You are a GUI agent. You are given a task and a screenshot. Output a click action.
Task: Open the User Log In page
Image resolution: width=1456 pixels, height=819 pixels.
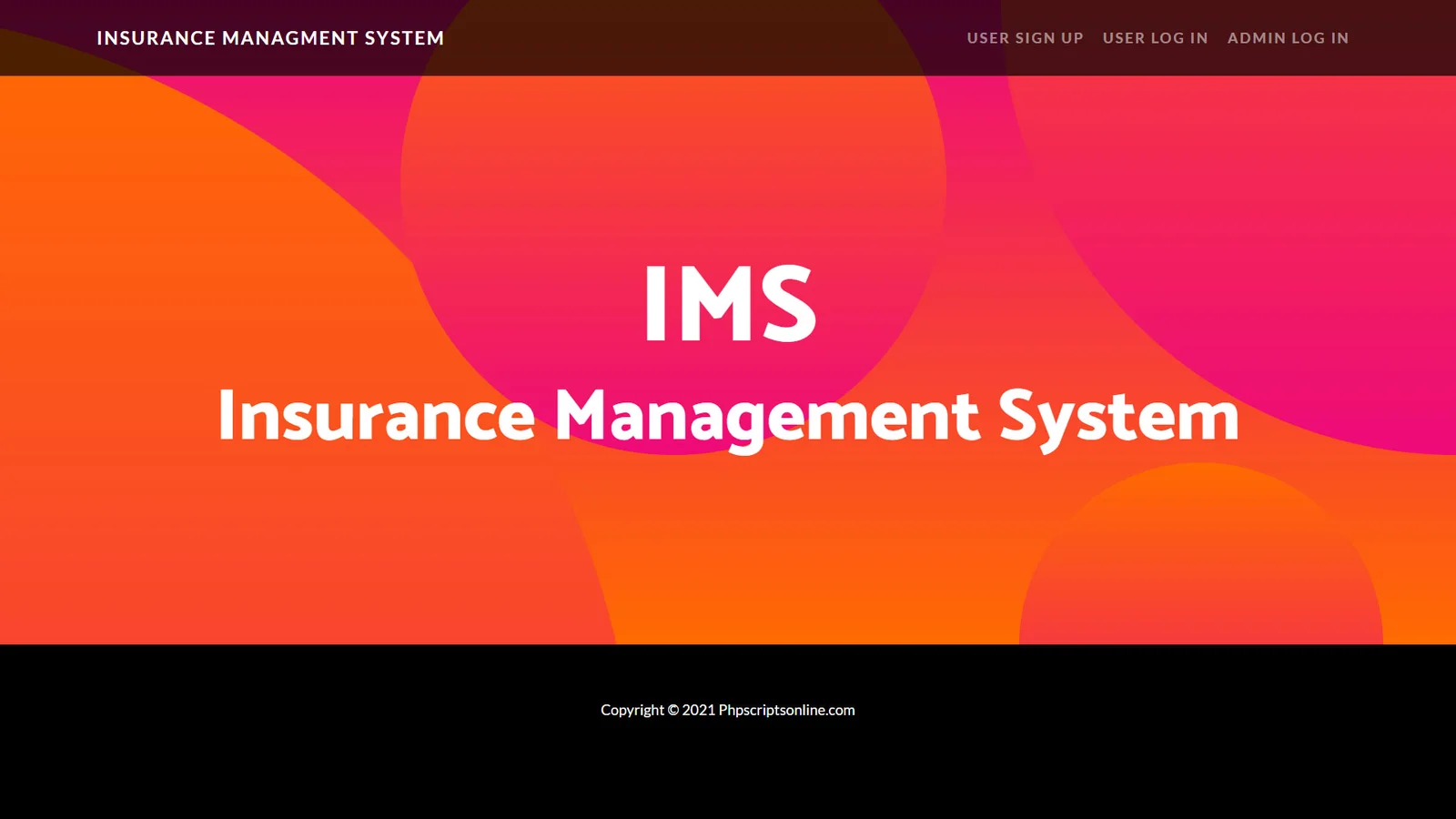coord(1155,38)
